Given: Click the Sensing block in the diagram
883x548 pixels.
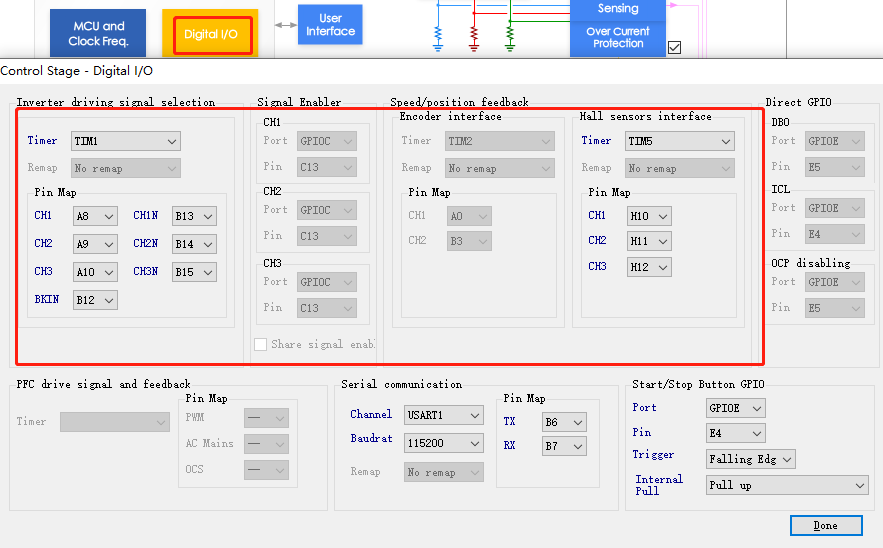Looking at the screenshot, I should point(618,8).
